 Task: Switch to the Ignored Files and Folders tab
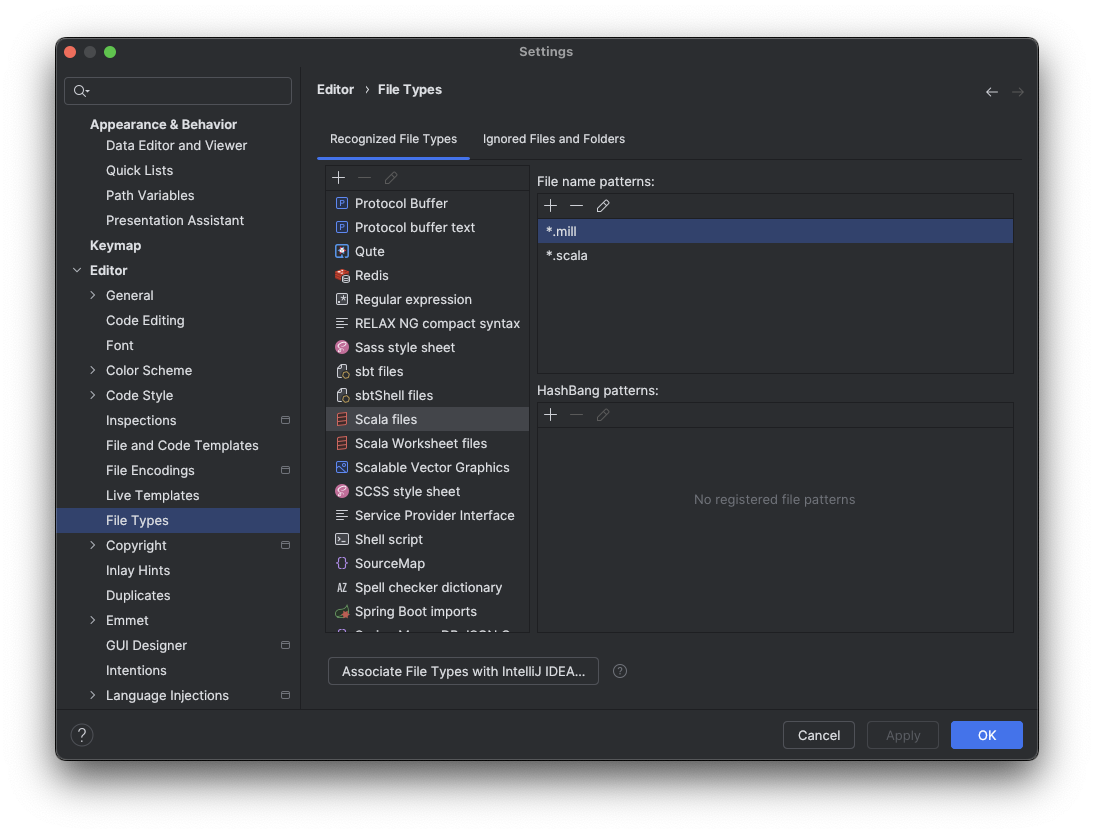point(553,139)
